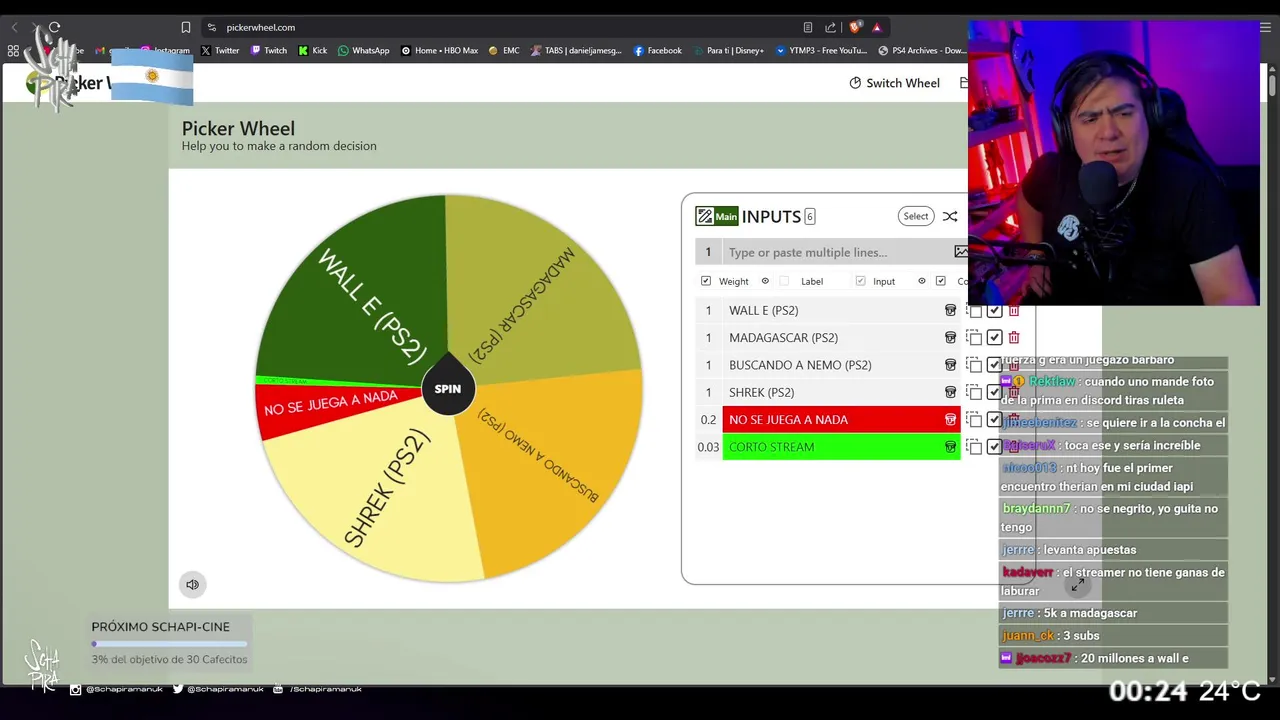Image resolution: width=1280 pixels, height=720 pixels.
Task: Click the SPIN button on the wheel
Action: point(448,388)
